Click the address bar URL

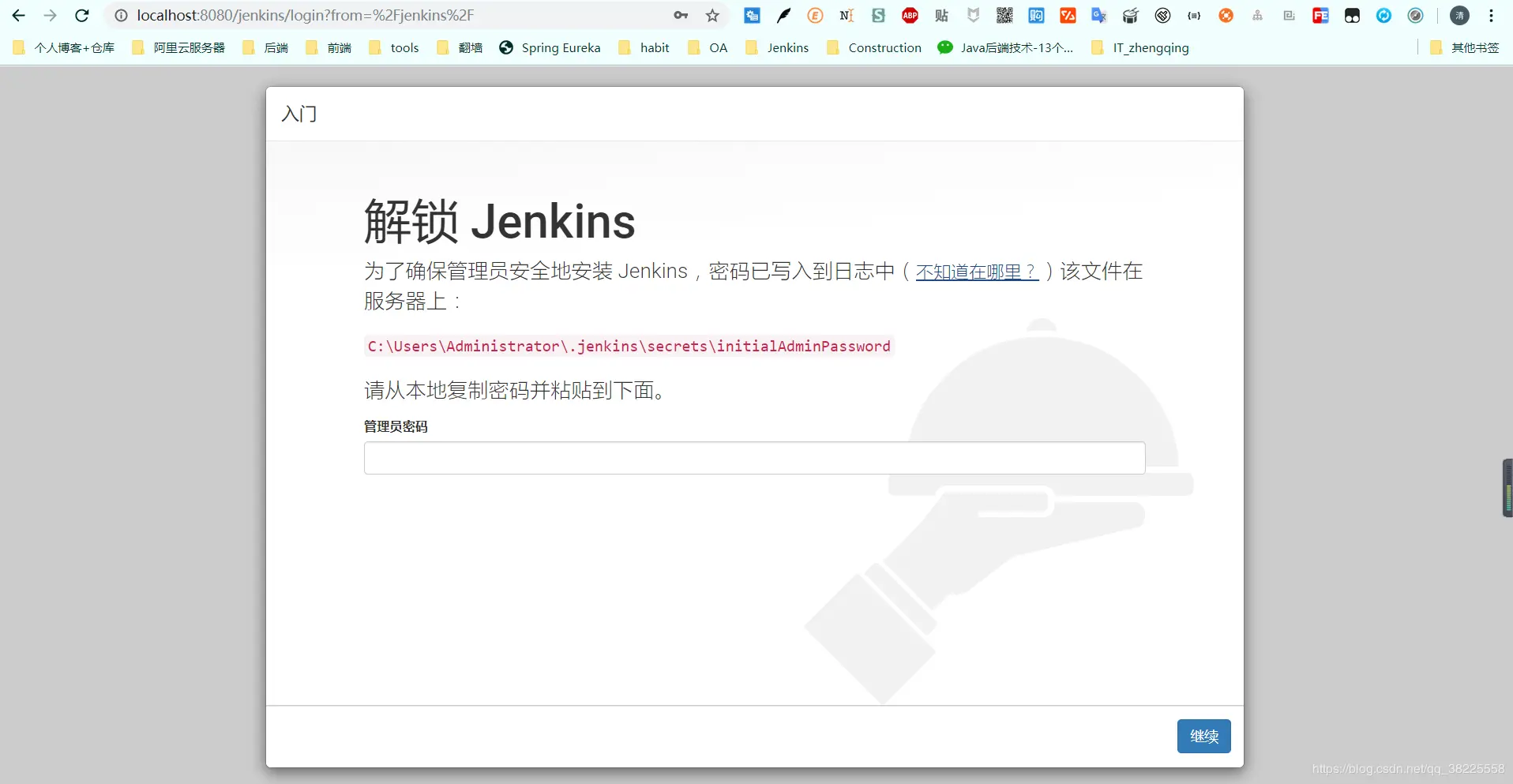305,16
